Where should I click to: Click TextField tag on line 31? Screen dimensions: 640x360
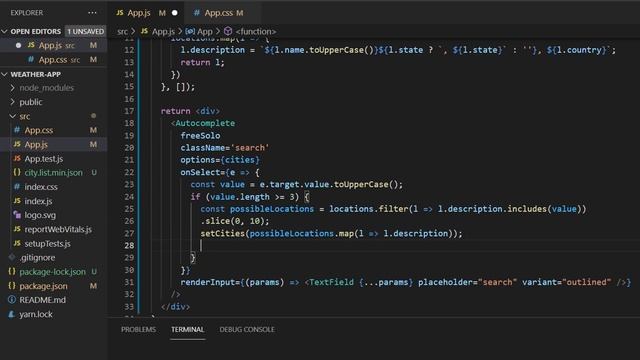(332, 282)
